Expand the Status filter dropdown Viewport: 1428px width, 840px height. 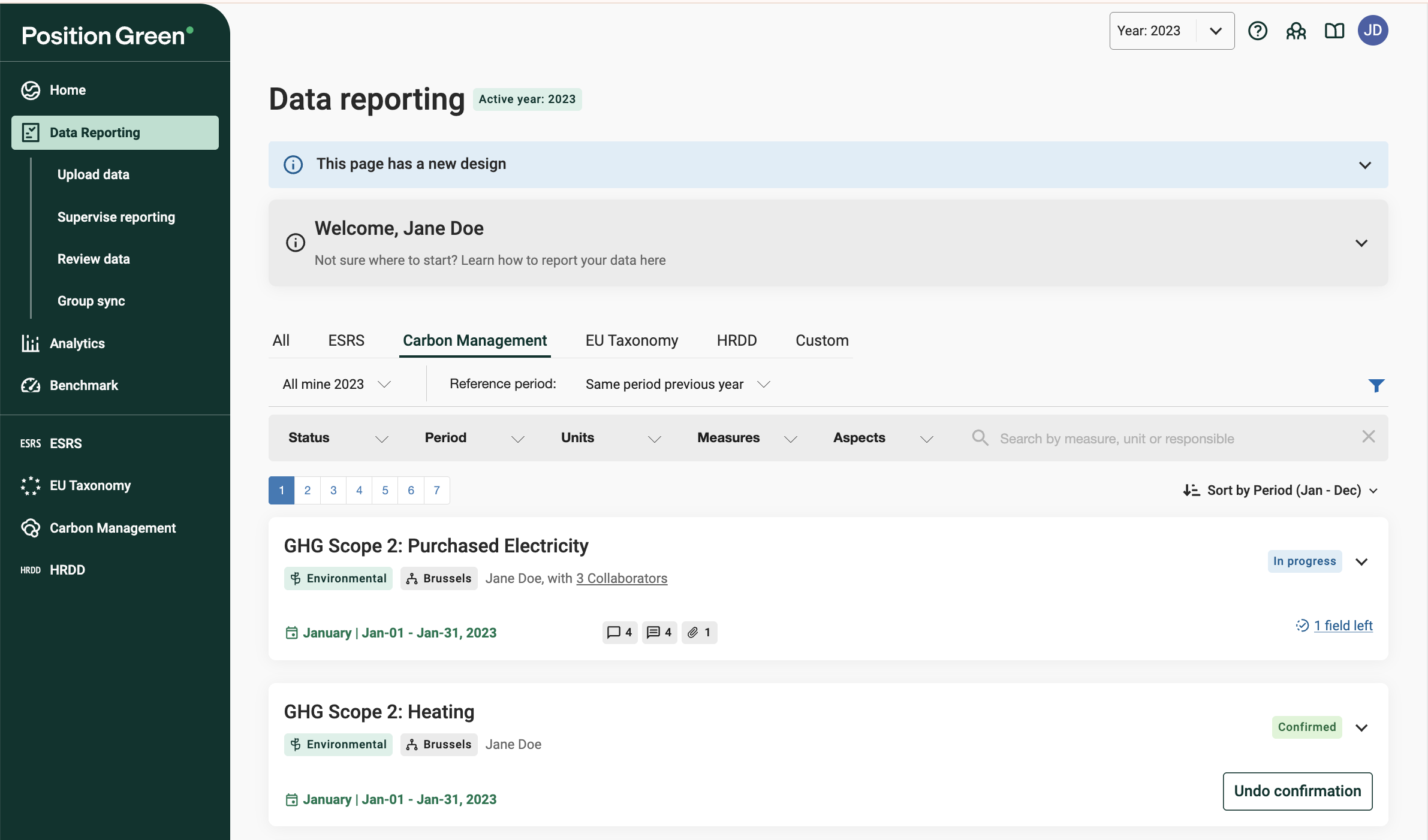(338, 438)
